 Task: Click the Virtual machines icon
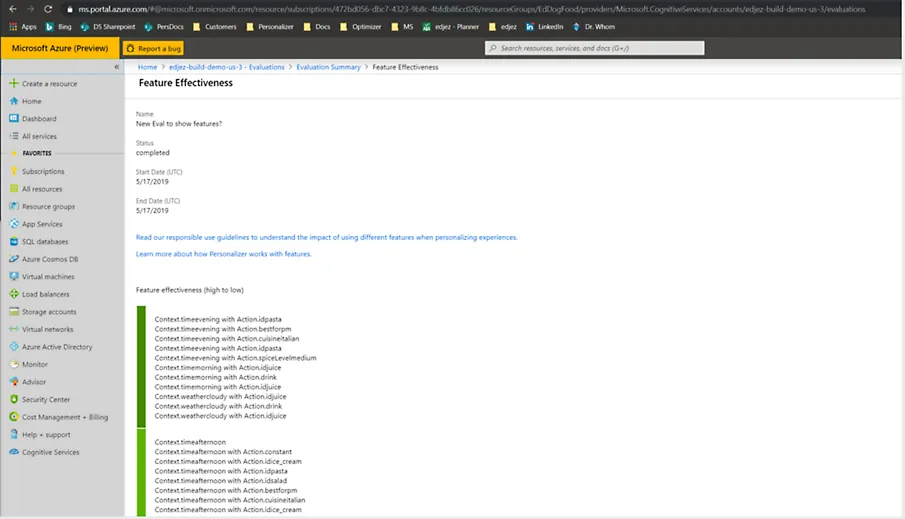(x=14, y=277)
